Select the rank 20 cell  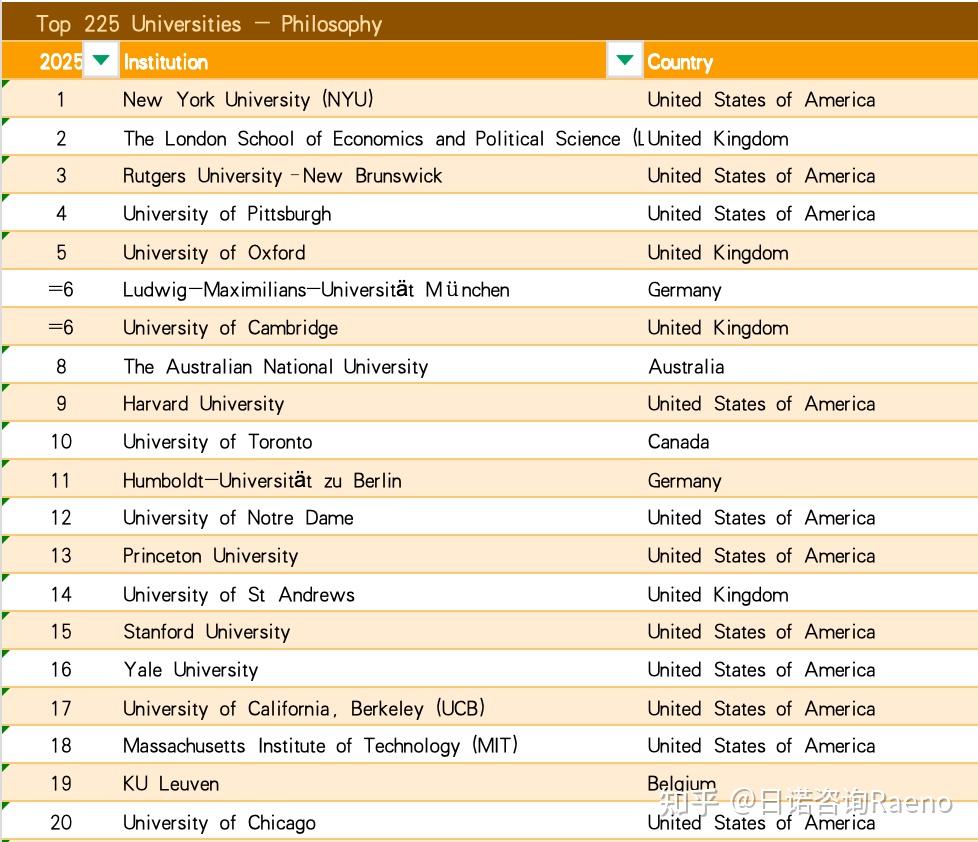click(x=61, y=822)
